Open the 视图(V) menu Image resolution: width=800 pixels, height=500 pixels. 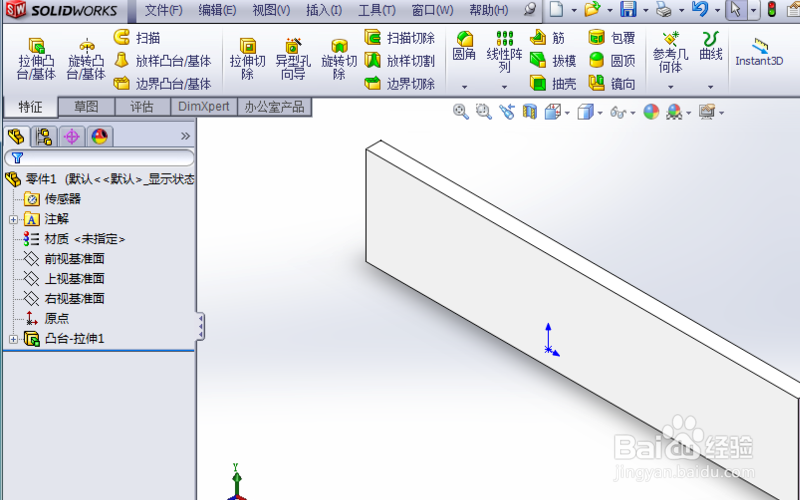(271, 10)
